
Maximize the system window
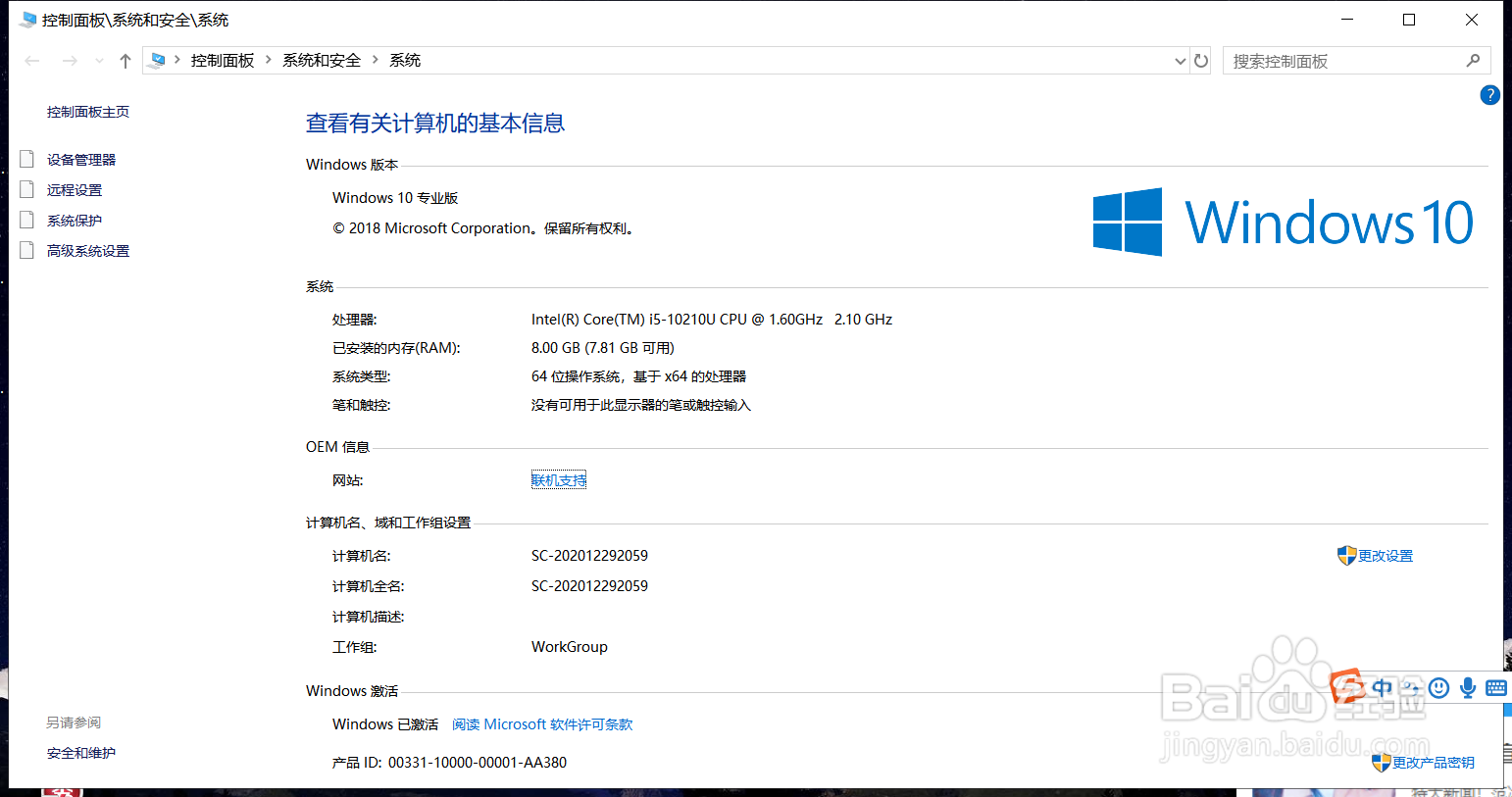[1409, 20]
